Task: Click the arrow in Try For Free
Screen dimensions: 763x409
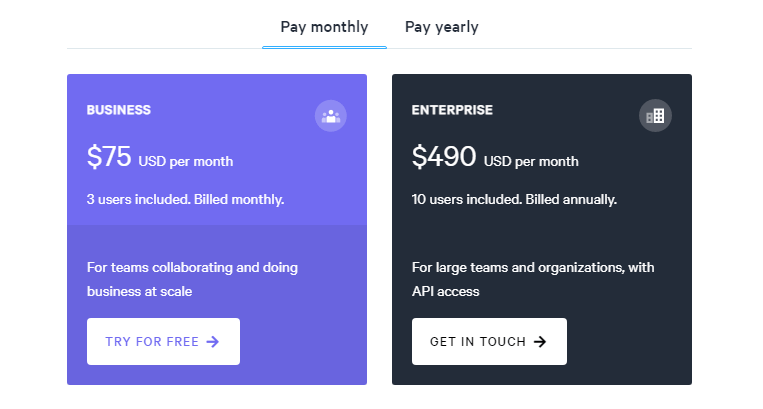Action: point(213,342)
